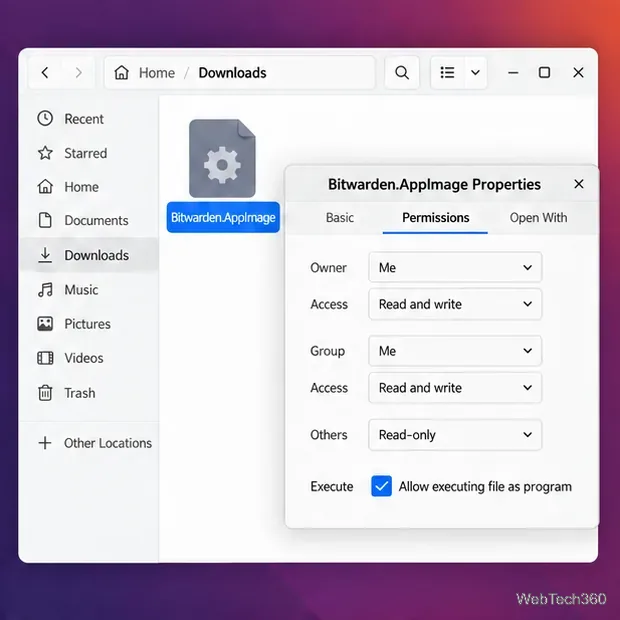Open Other Locations label
This screenshot has height=620, width=620.
108,443
